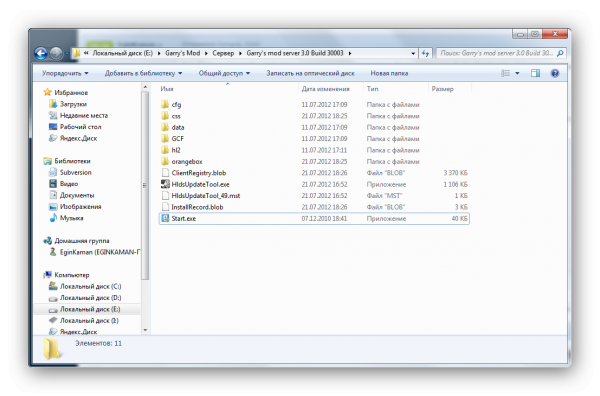Image resolution: width=600 pixels, height=396 pixels.
Task: Click the data folder icon
Action: pos(165,127)
